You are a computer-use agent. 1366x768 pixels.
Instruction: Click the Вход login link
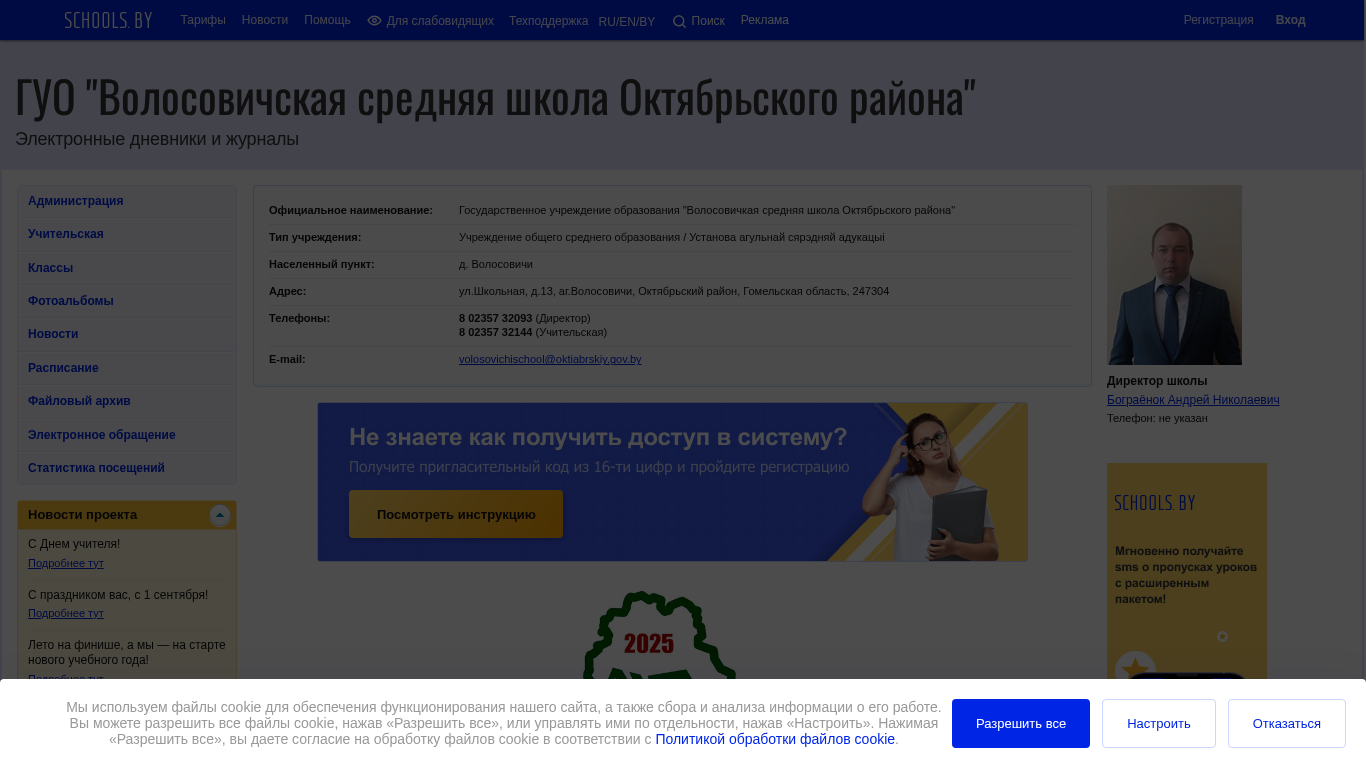pyautogui.click(x=1290, y=20)
